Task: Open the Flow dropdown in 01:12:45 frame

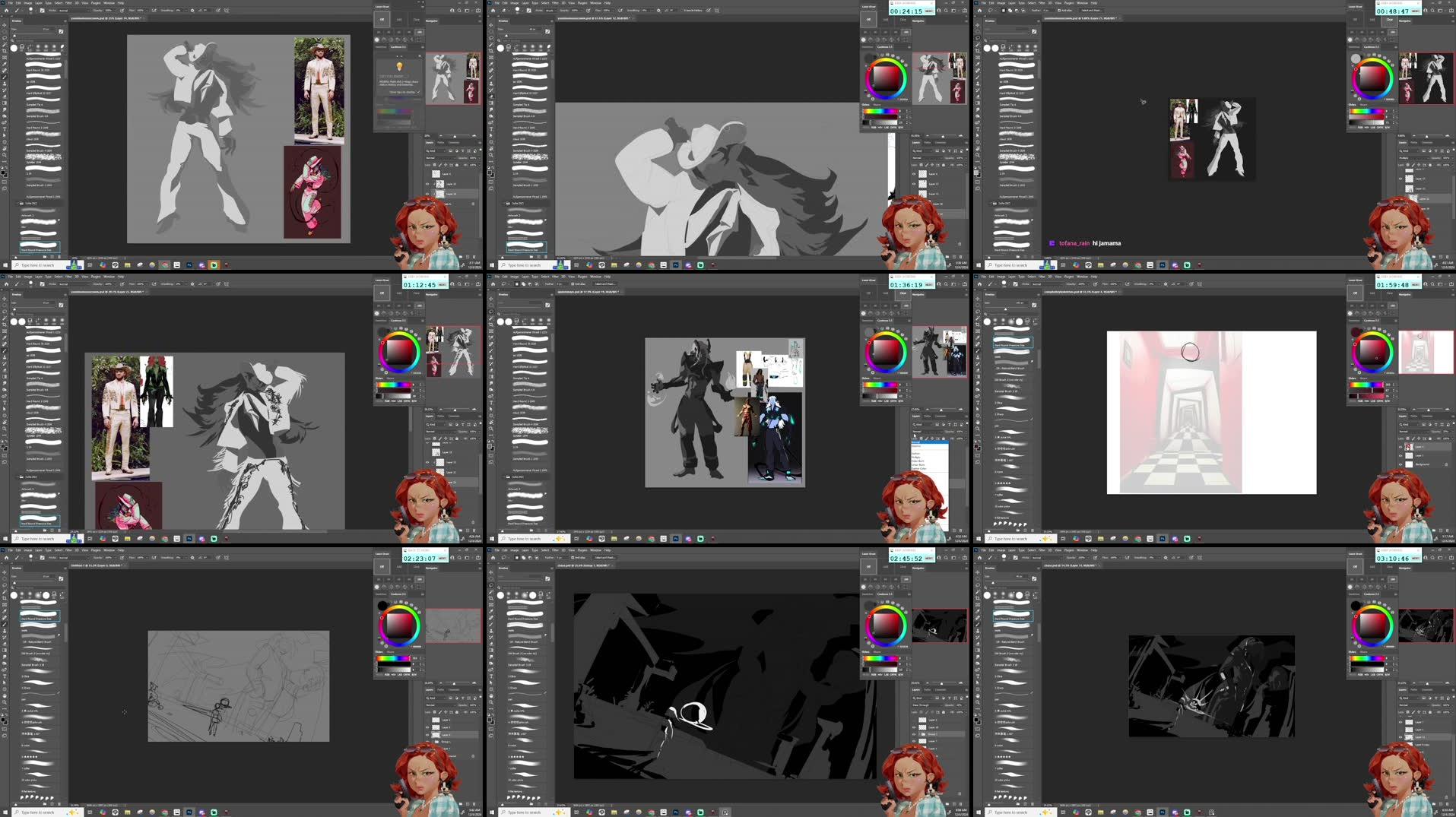Action: 147,284
